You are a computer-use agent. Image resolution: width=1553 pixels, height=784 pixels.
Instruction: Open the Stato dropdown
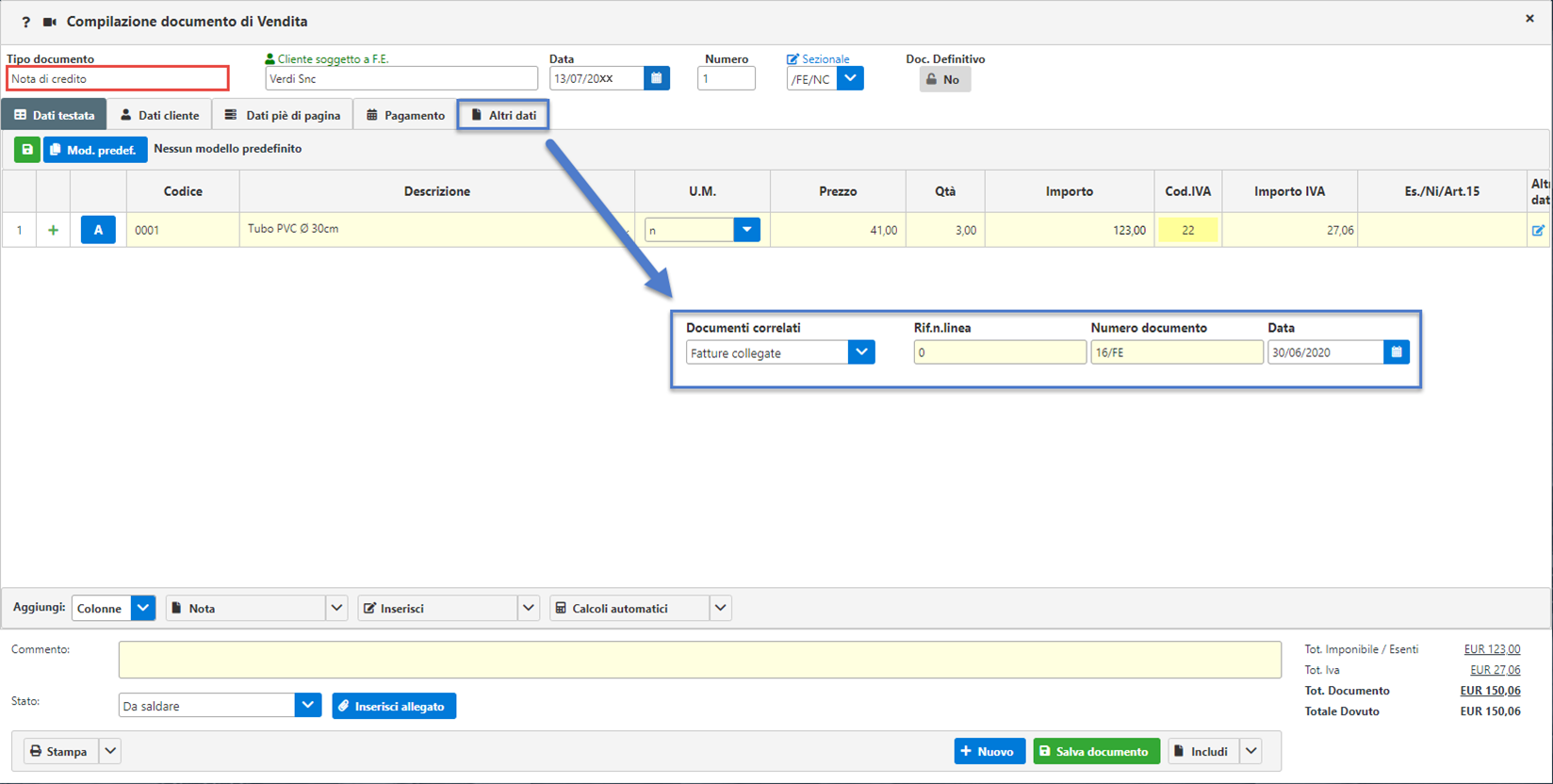point(307,706)
